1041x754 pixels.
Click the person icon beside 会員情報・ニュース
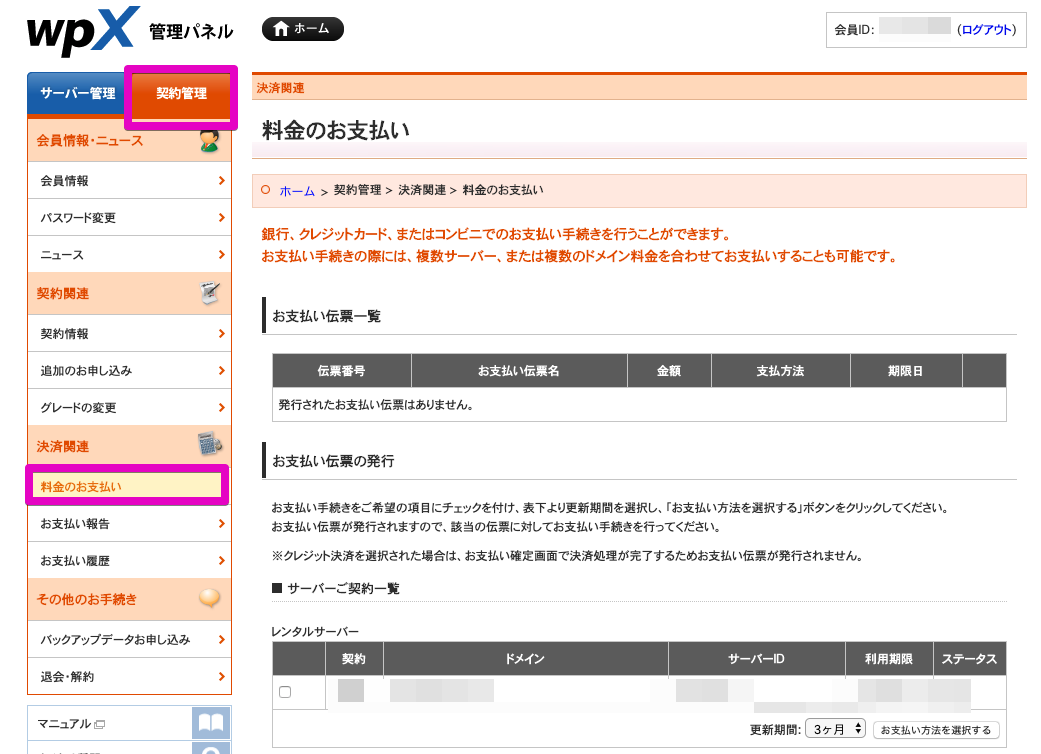207,141
